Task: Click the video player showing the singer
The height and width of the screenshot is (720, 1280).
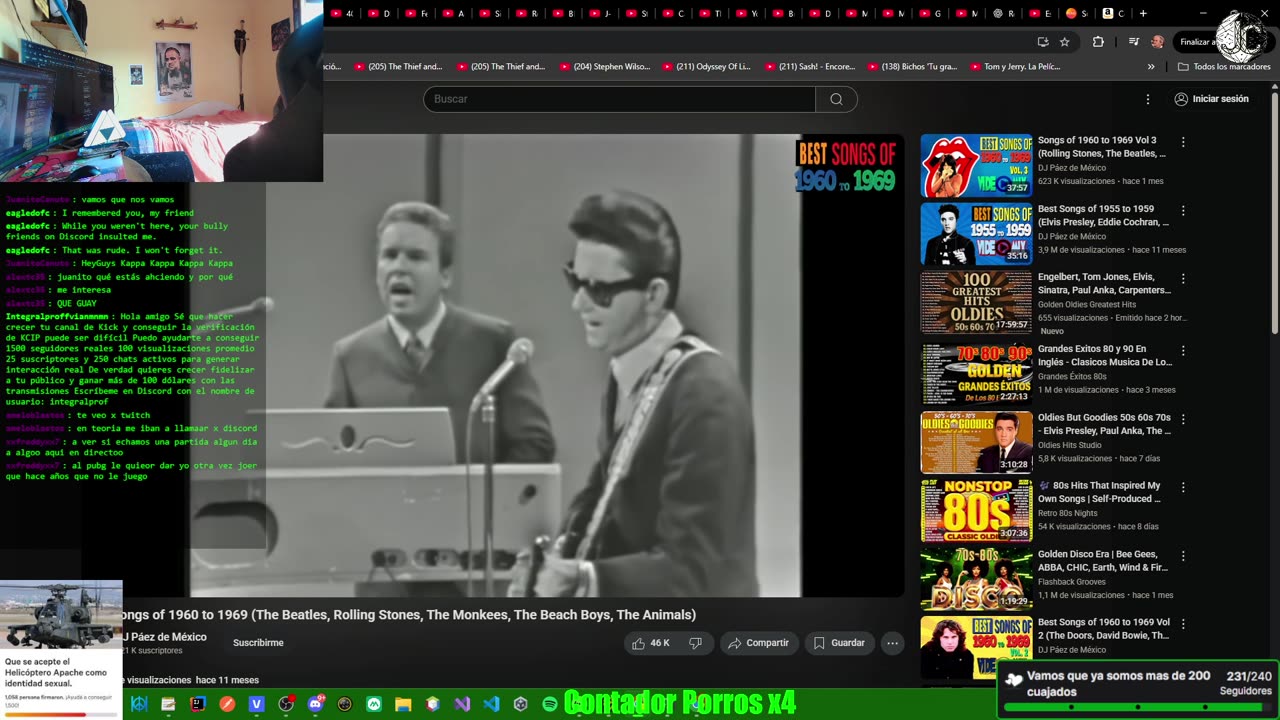Action: [x=548, y=365]
